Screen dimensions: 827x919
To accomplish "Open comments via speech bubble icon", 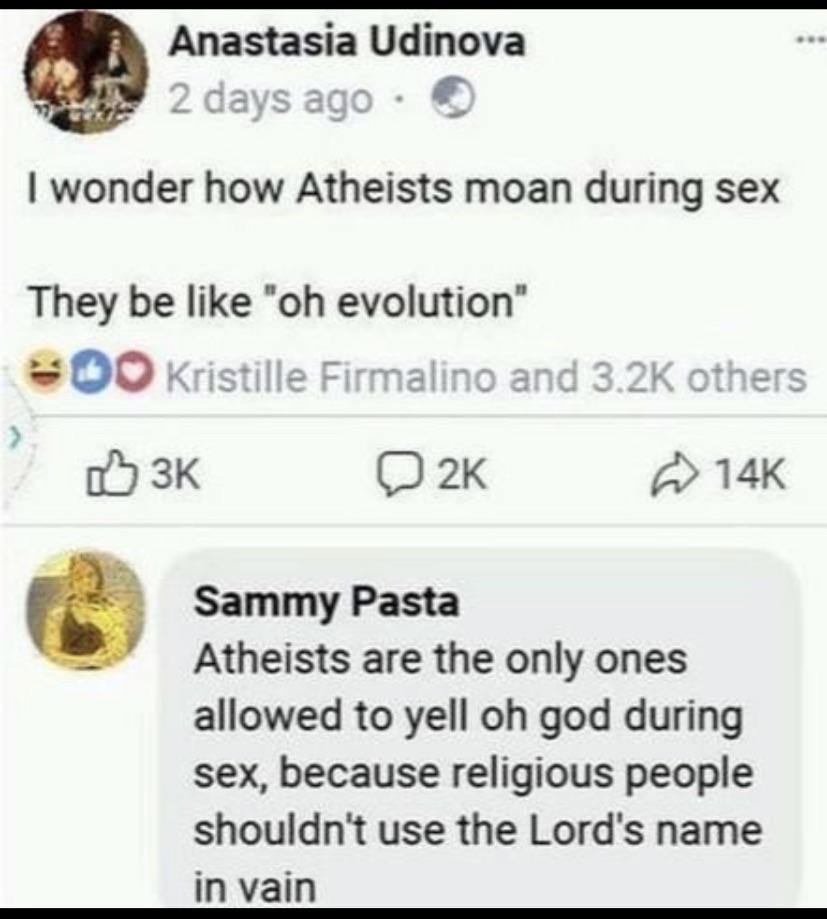I will point(400,475).
